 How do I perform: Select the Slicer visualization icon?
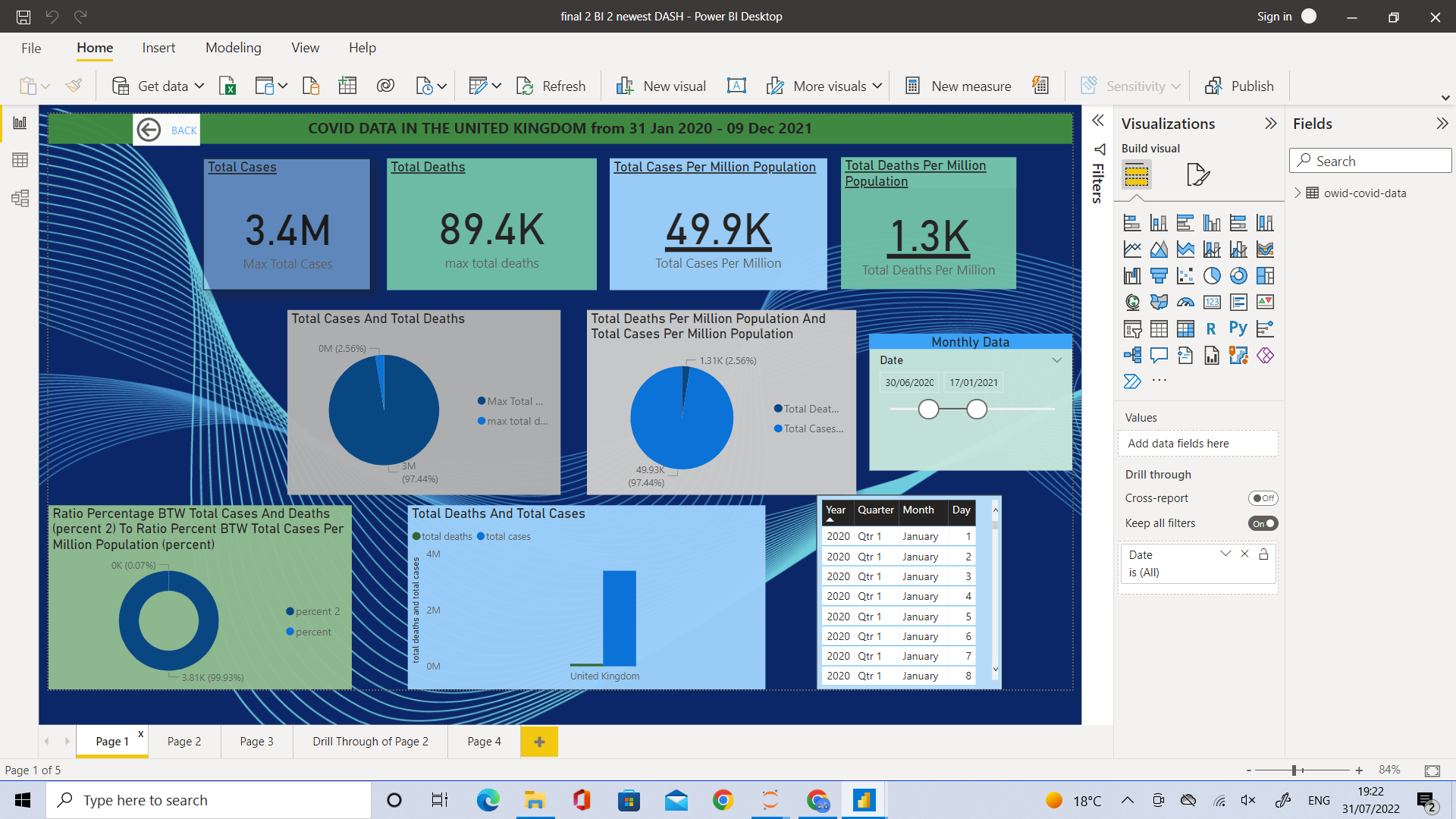pyautogui.click(x=1132, y=328)
